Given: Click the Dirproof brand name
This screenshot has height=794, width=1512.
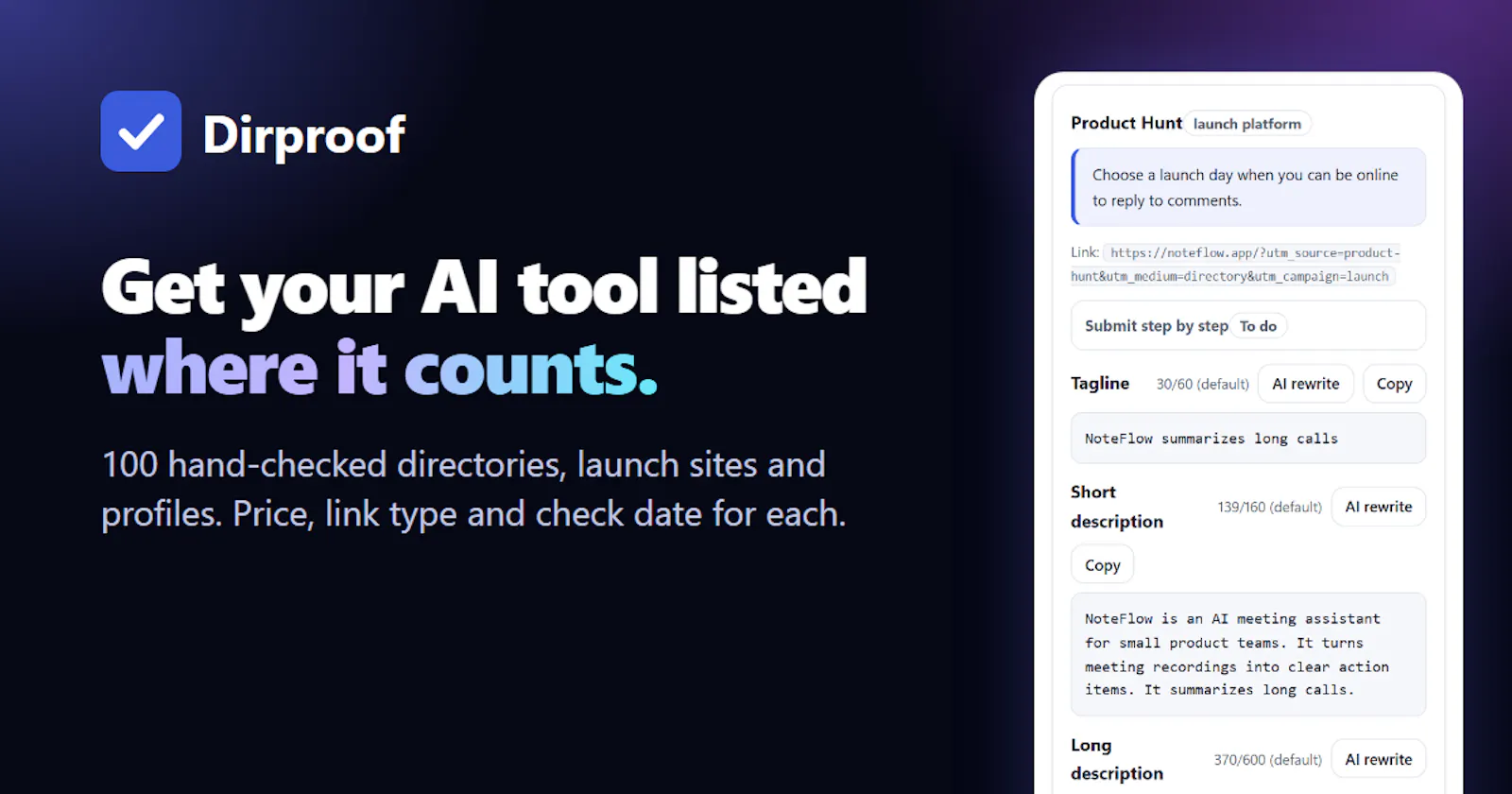Looking at the screenshot, I should (x=304, y=134).
